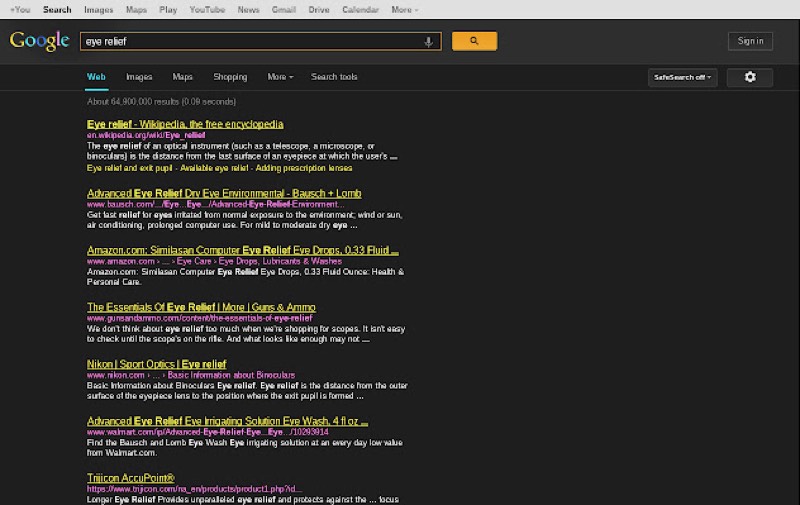Open the settings gear icon
Screen dimensions: 800x505
tap(750, 77)
